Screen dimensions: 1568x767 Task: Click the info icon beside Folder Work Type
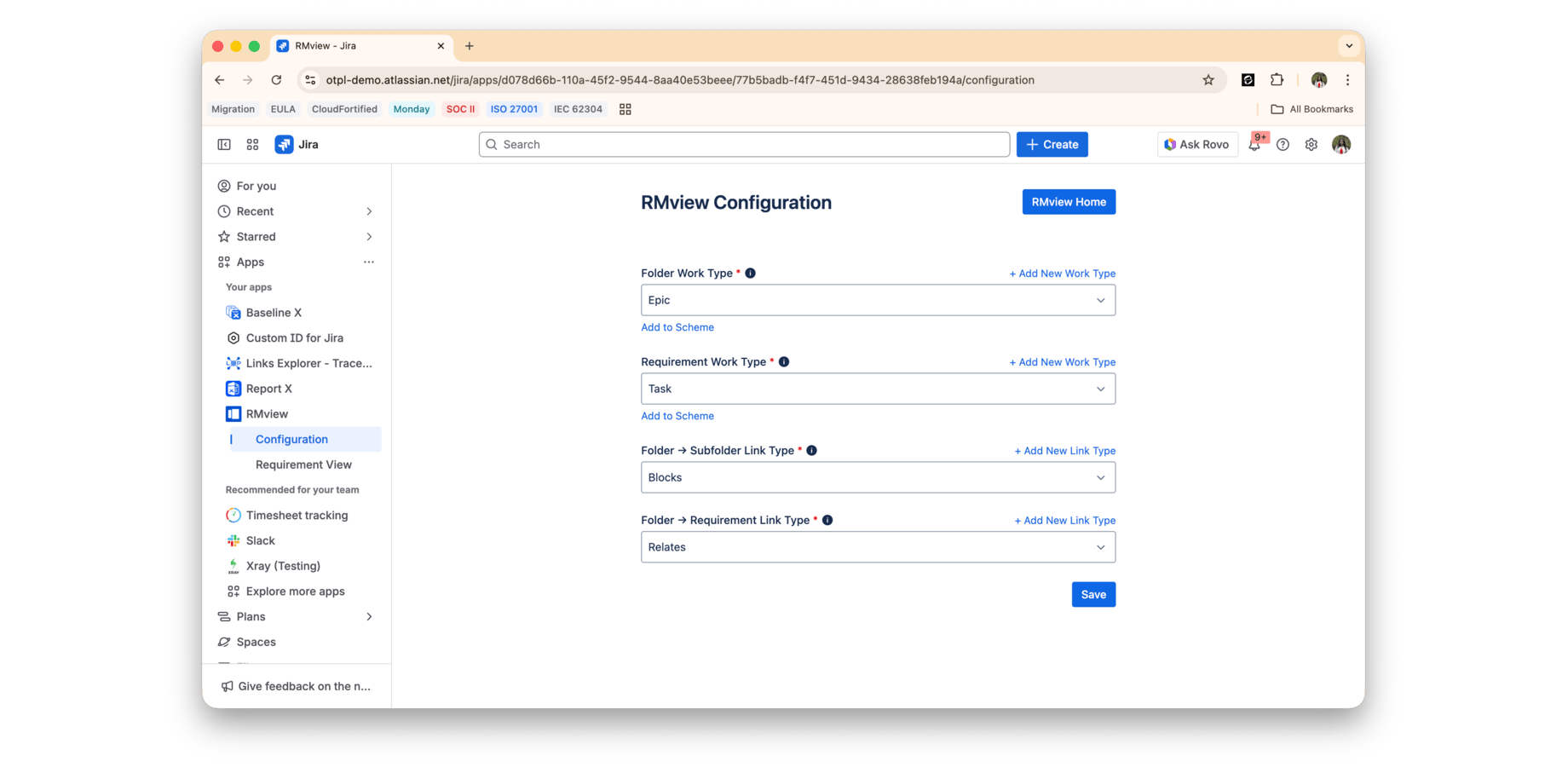[x=750, y=273]
